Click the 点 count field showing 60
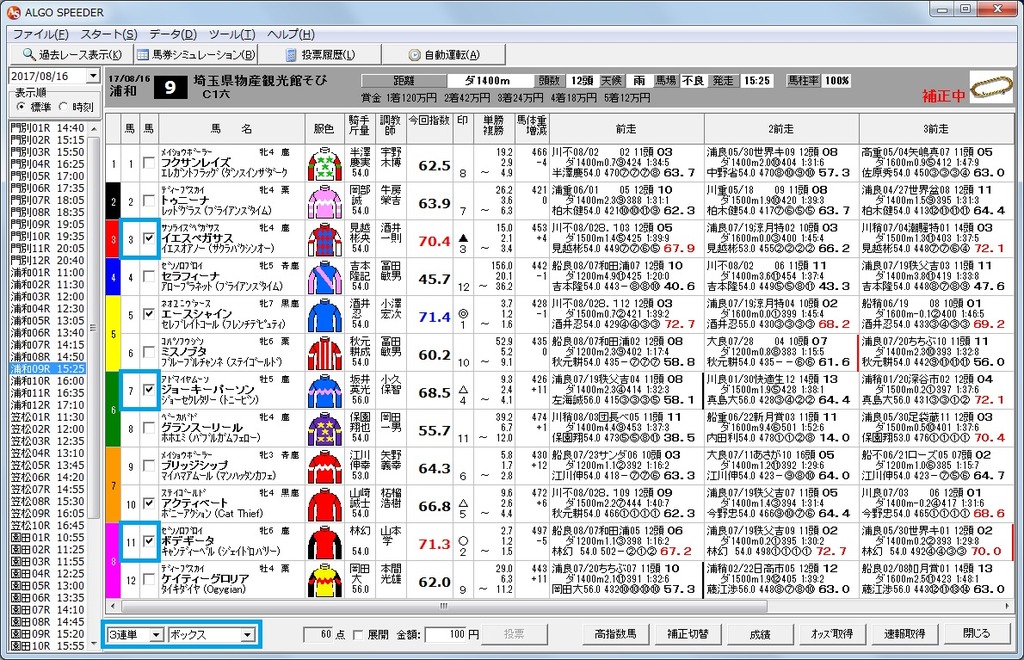The width and height of the screenshot is (1024, 660). [x=319, y=635]
